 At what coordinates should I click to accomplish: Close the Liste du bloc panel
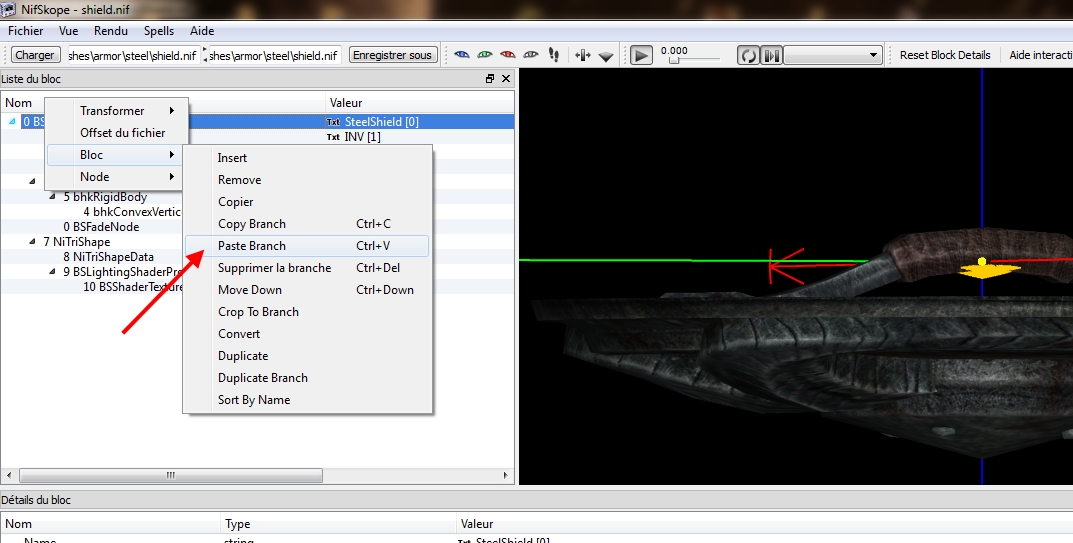point(506,79)
